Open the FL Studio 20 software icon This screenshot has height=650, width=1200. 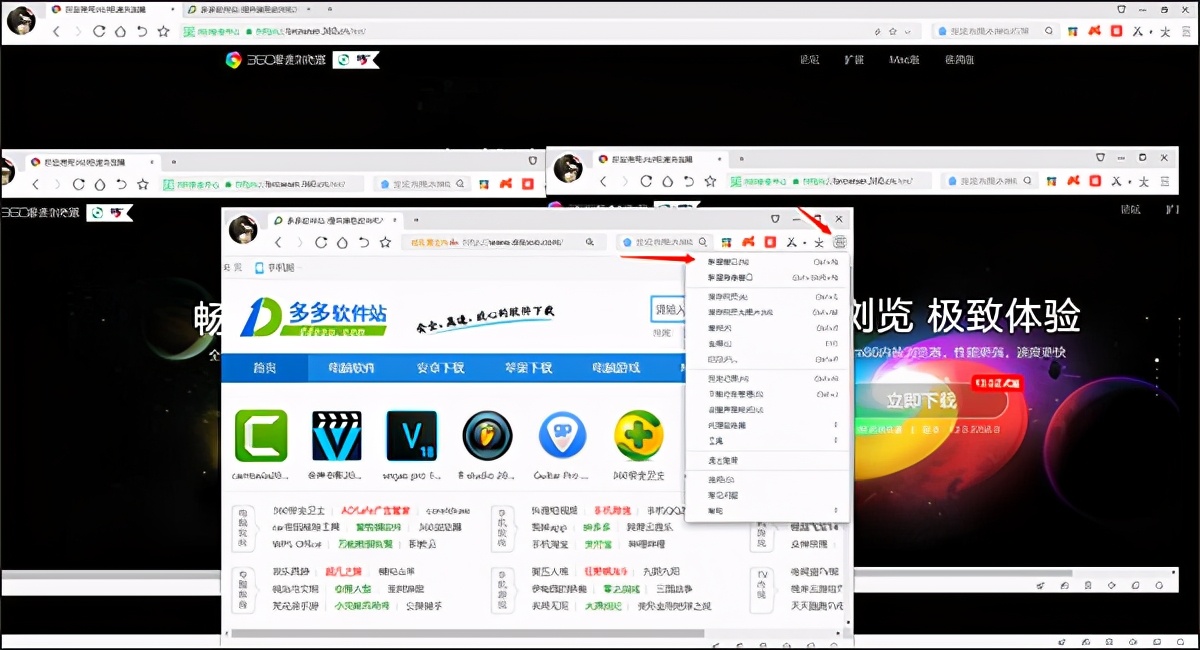487,435
